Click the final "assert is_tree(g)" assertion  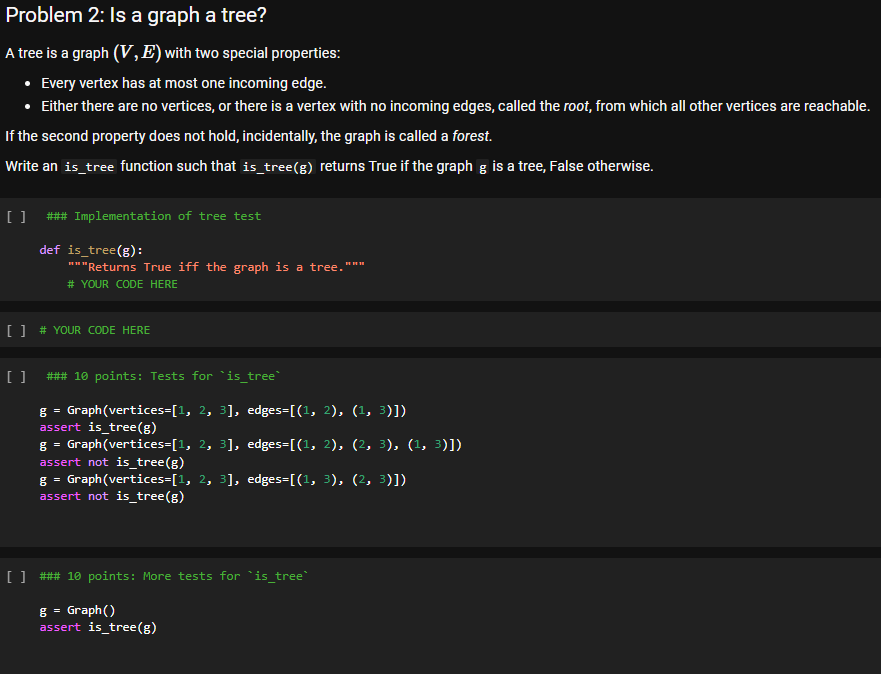[x=100, y=627]
